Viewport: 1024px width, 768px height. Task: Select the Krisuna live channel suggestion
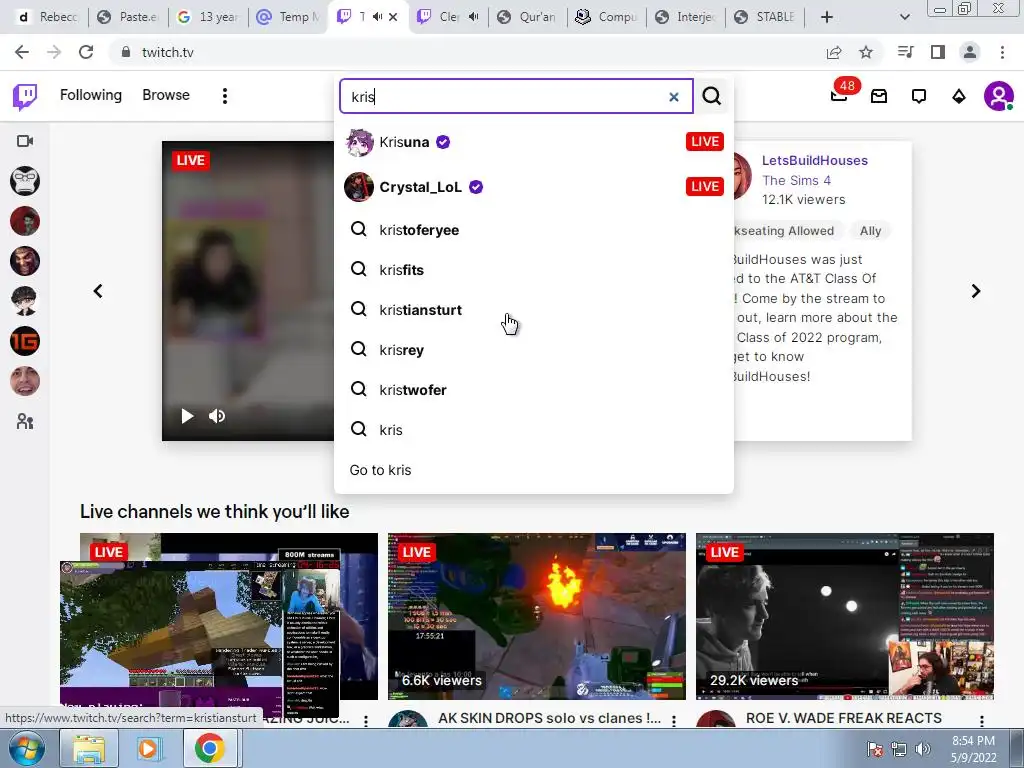click(x=534, y=142)
